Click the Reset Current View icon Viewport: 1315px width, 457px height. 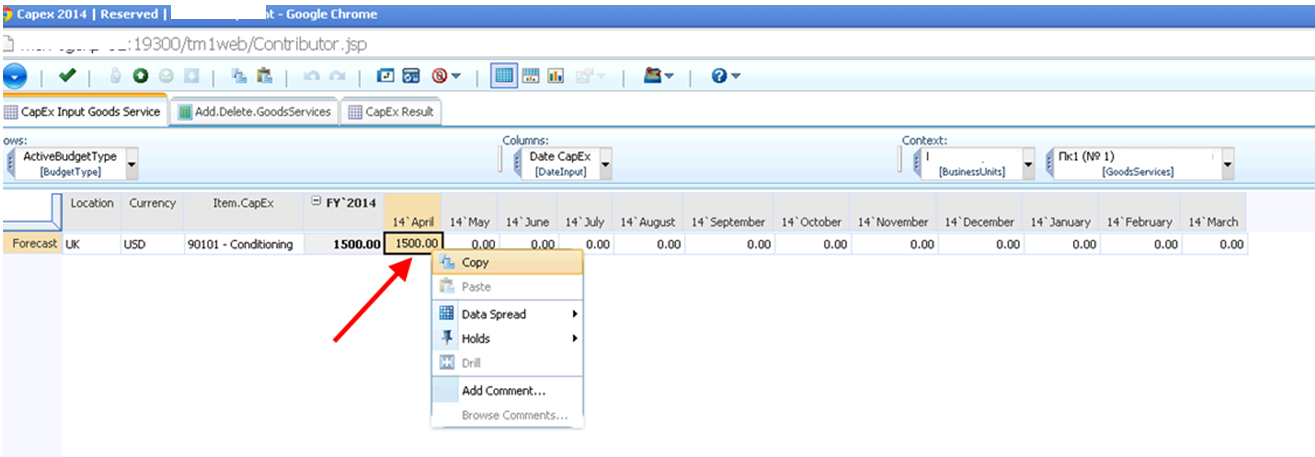click(386, 76)
